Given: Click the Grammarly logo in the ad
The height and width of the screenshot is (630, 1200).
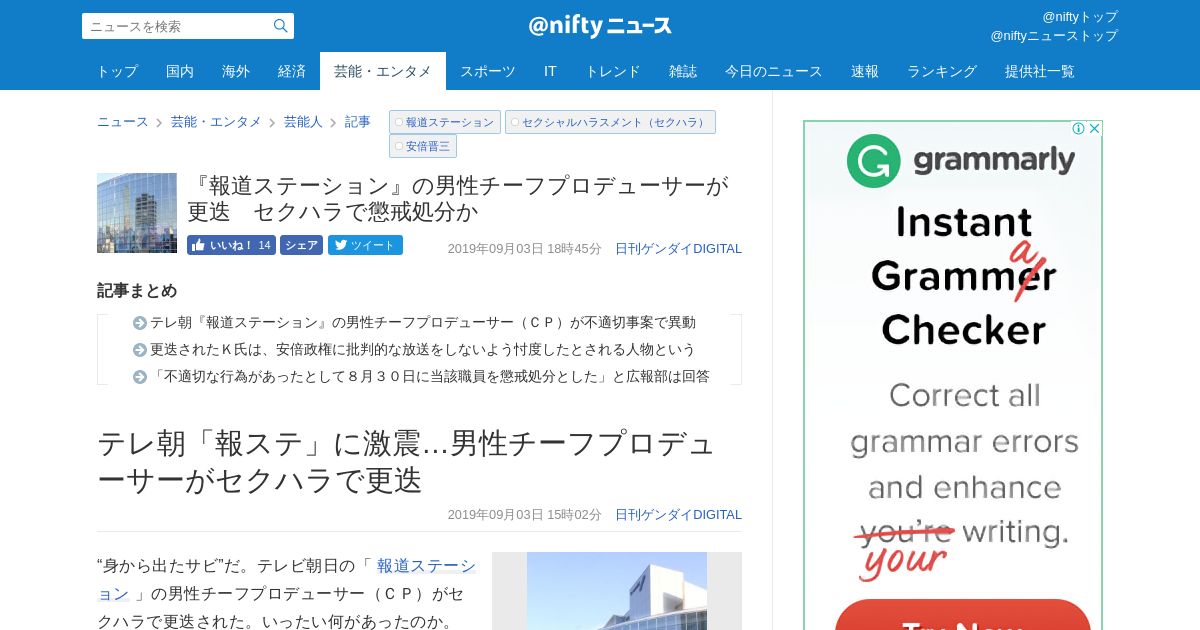Looking at the screenshot, I should [x=960, y=160].
